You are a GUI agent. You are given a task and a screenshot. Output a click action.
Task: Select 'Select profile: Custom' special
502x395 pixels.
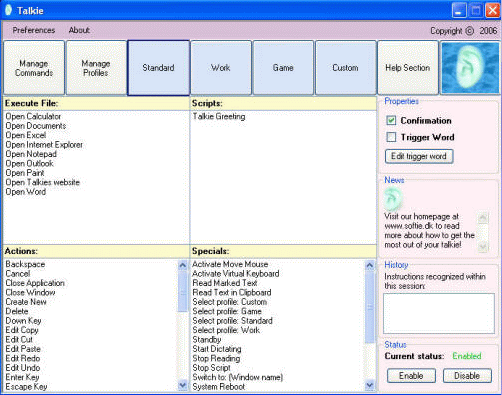[230, 302]
